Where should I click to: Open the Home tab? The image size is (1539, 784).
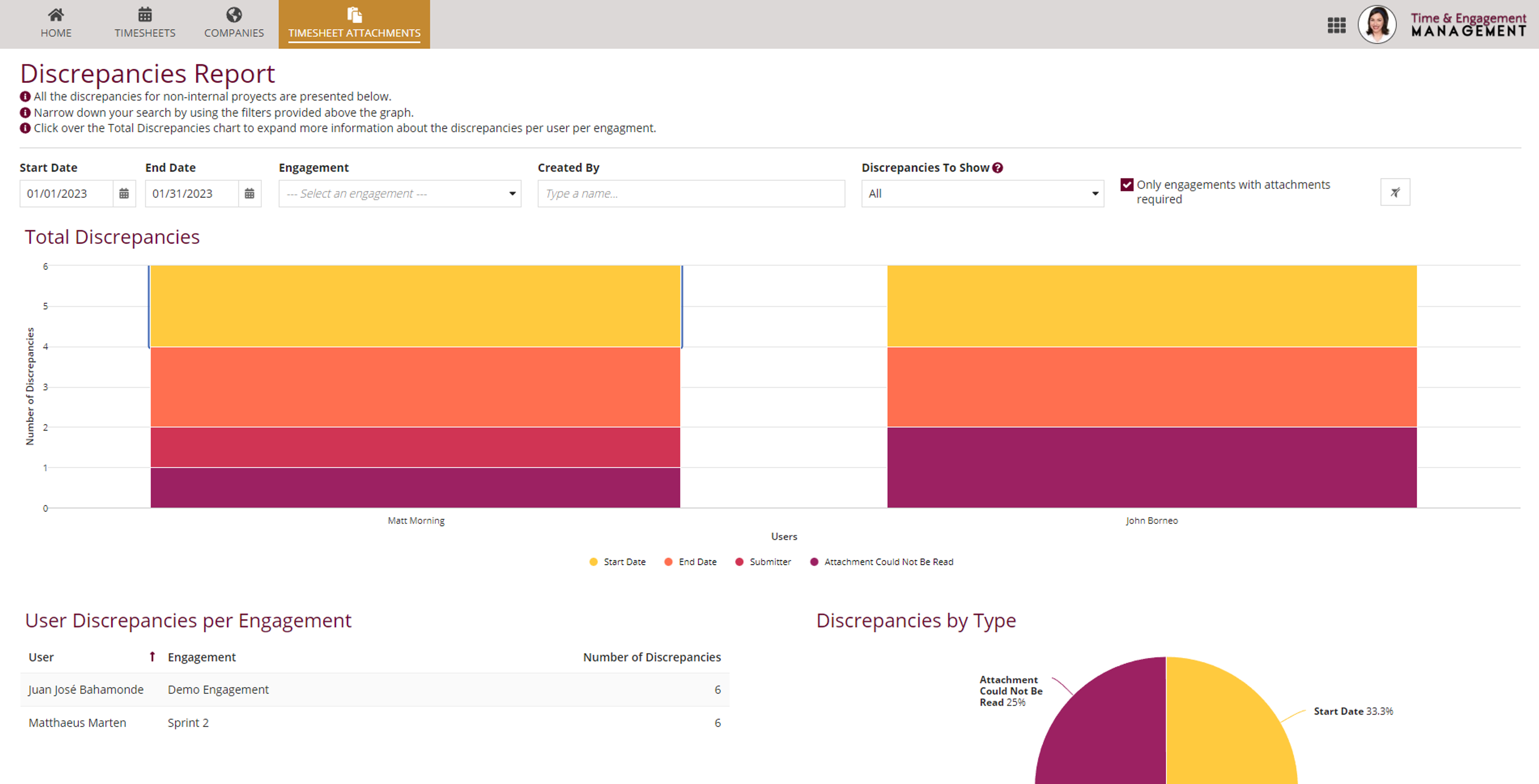click(x=56, y=24)
